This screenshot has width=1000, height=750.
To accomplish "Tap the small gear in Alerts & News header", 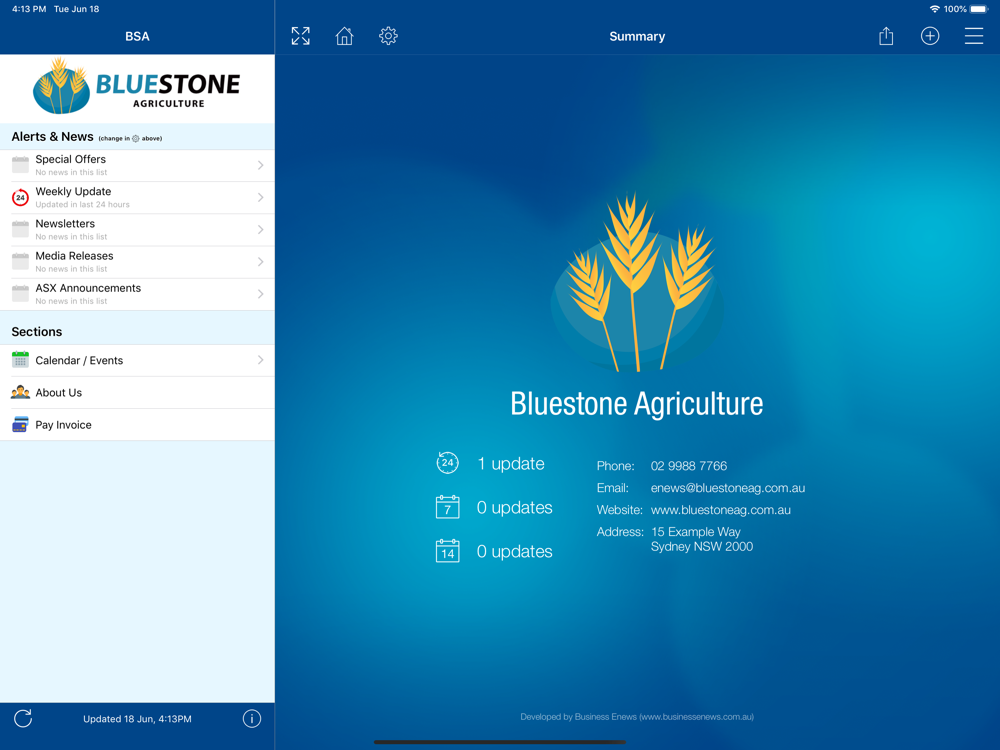I will (x=135, y=138).
